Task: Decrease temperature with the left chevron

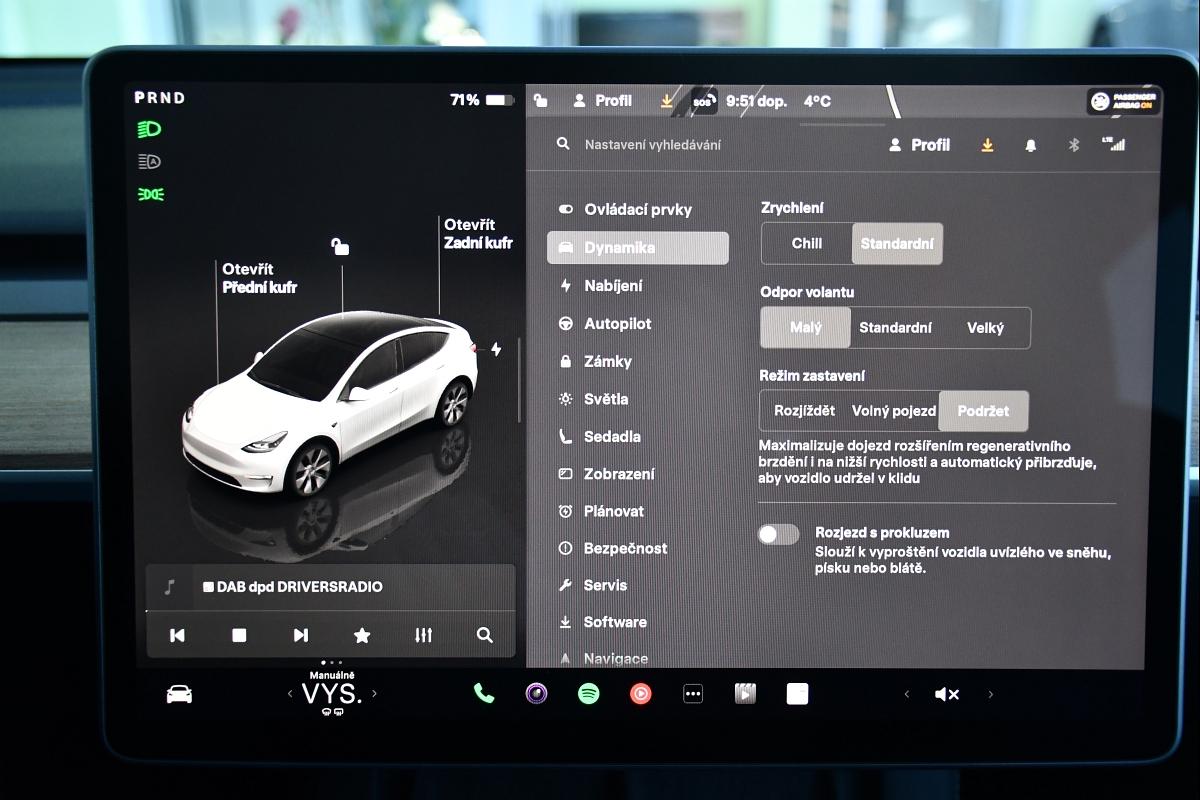Action: pos(290,693)
